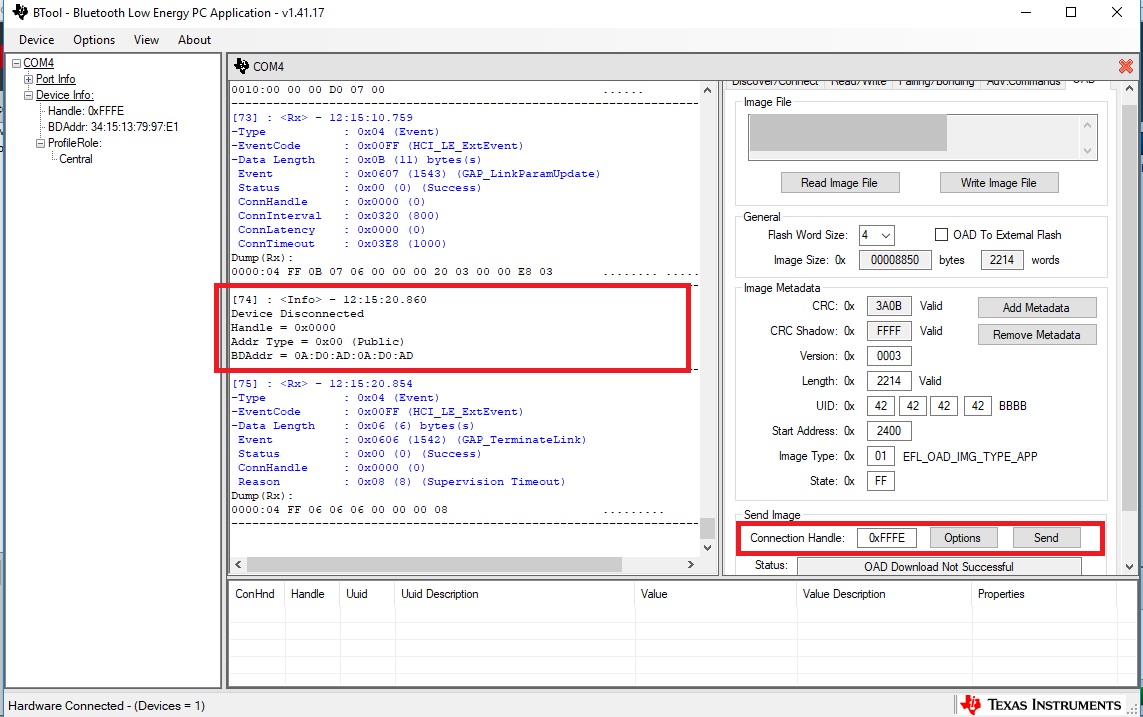Enable OAD To External Flash checkbox

click(941, 235)
